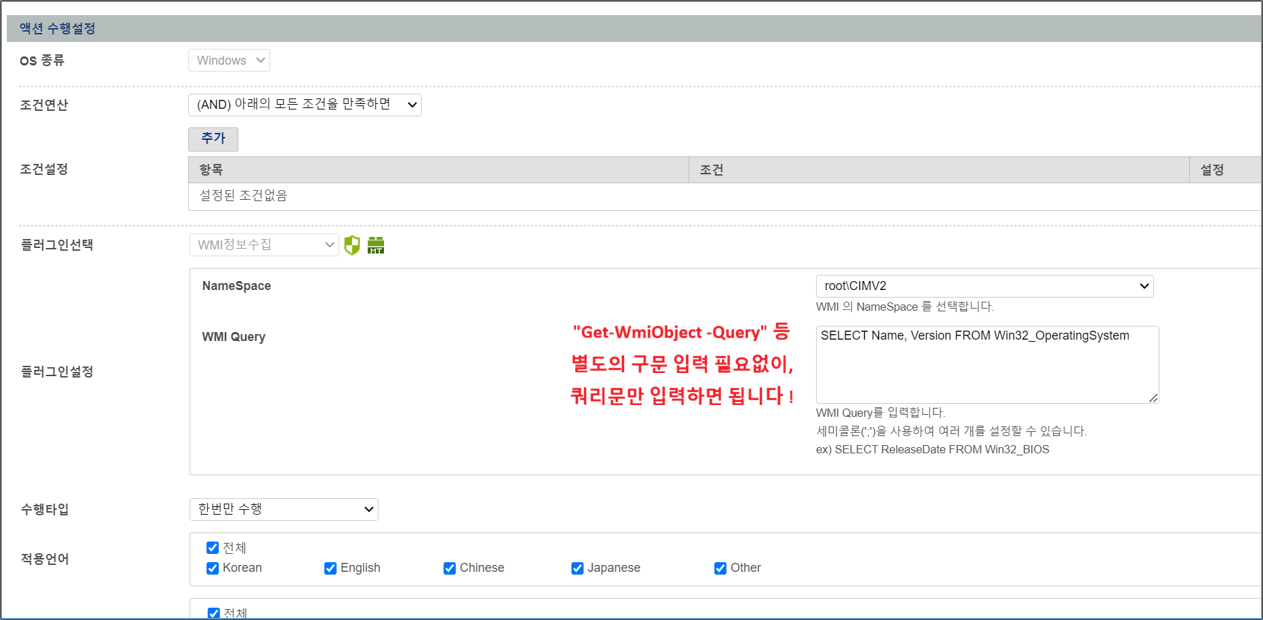Open the 조건연산 AND condition dropdown

[x=303, y=104]
